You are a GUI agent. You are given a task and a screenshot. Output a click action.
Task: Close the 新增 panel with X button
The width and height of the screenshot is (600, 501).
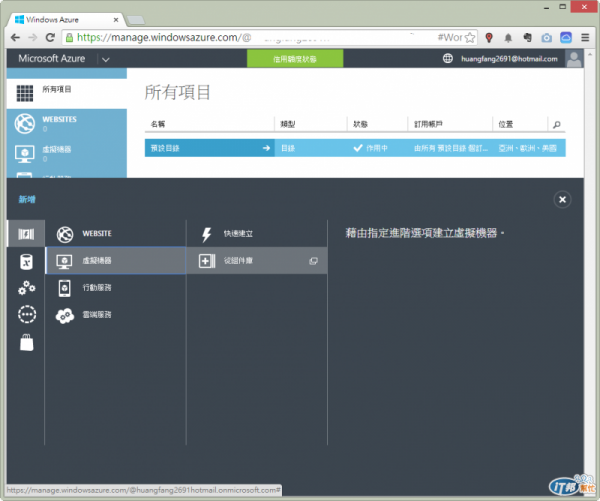click(562, 199)
